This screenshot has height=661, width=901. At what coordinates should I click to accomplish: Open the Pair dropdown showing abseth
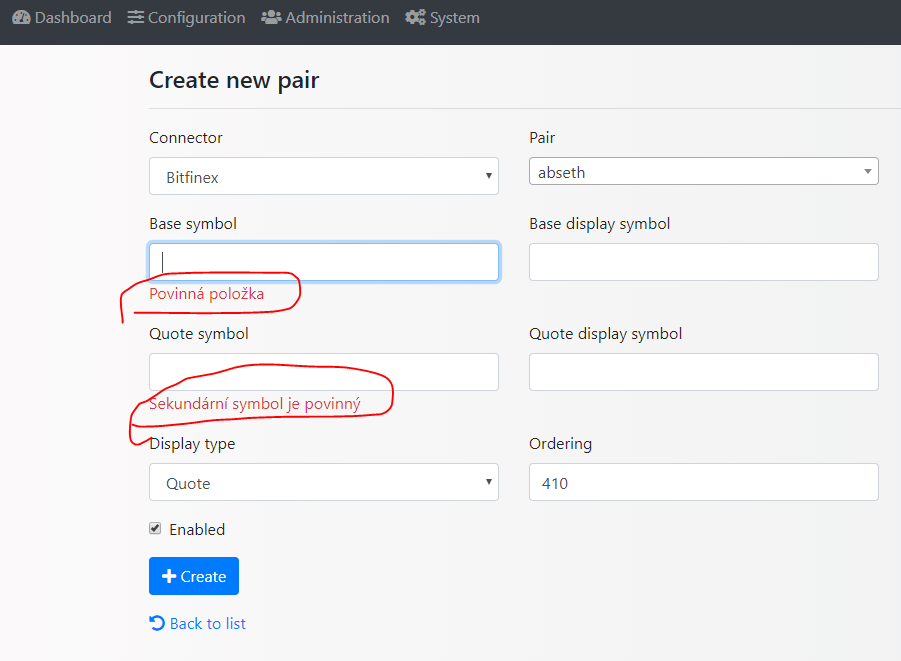click(703, 171)
